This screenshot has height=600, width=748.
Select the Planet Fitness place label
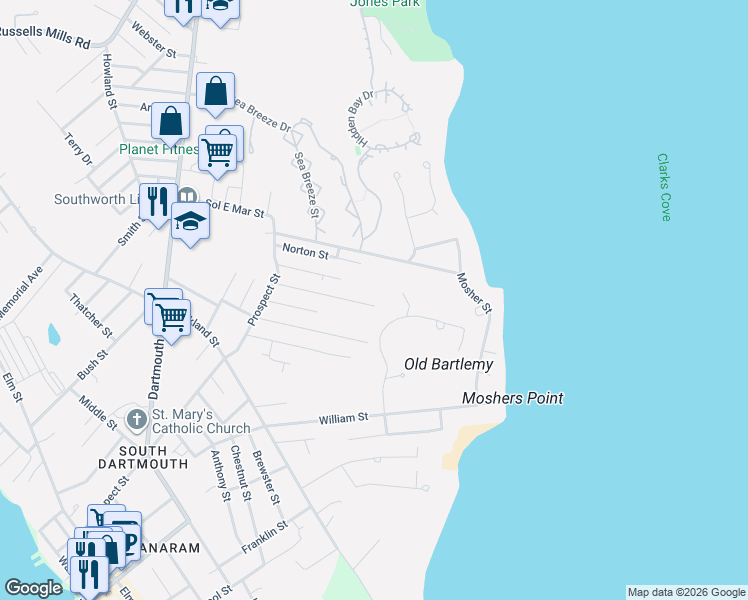(x=159, y=149)
